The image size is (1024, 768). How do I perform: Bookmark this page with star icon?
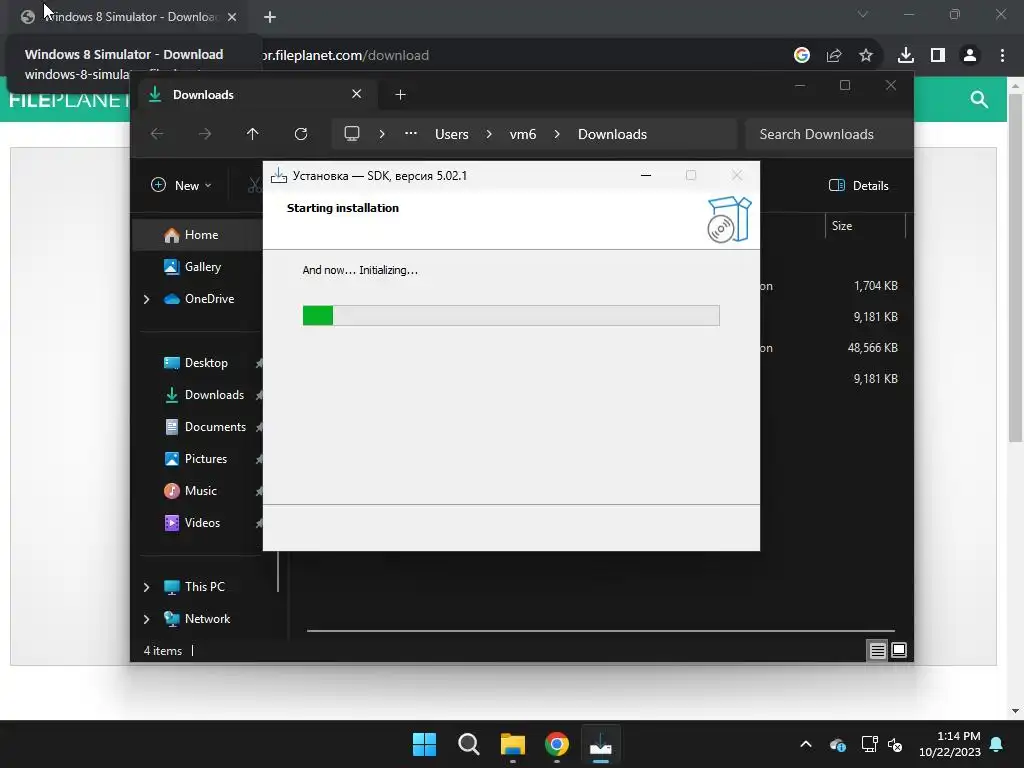865,56
